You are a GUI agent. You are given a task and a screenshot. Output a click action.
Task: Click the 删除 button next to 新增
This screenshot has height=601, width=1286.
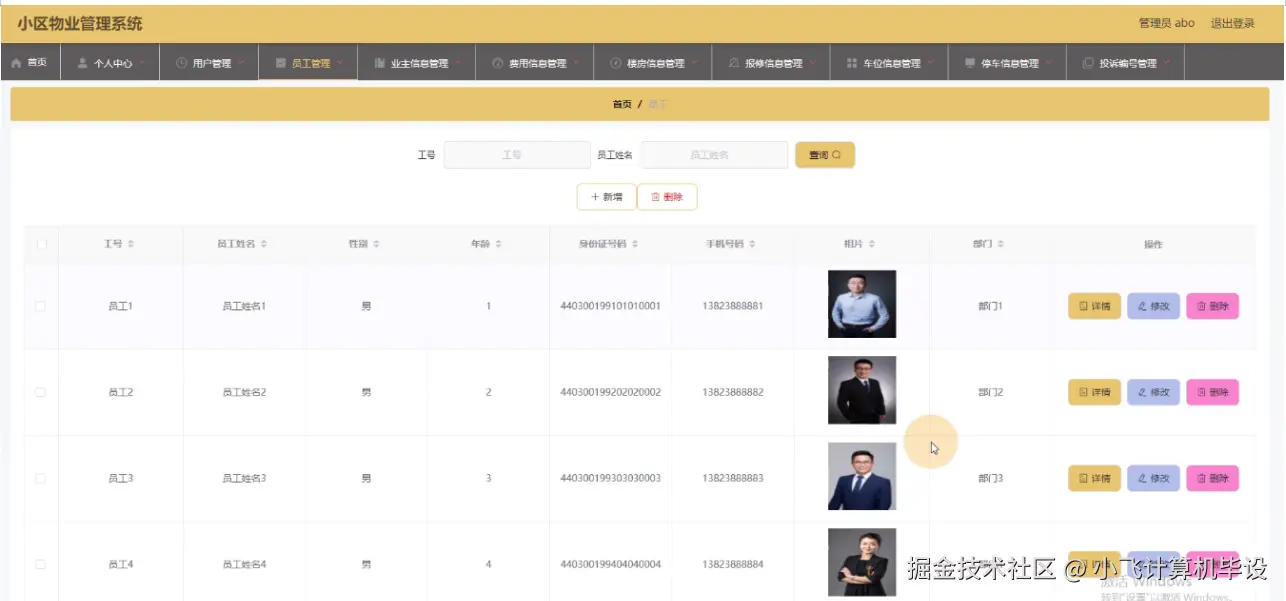(x=667, y=197)
